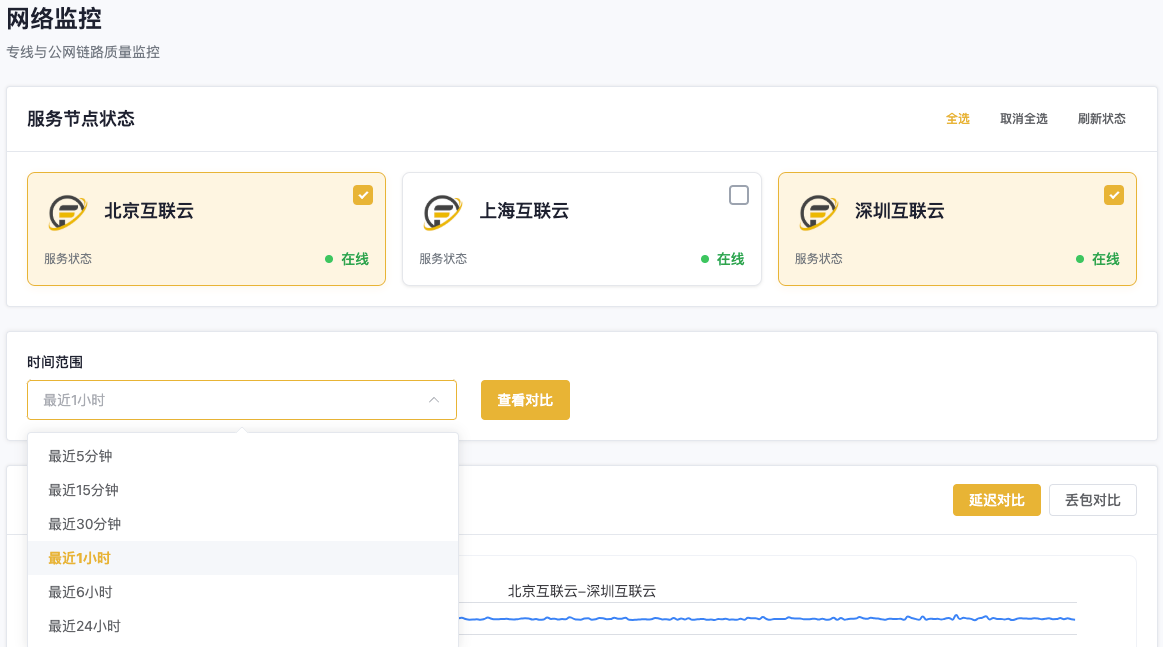Uncheck the 北京互联云 node checkbox
The image size is (1163, 647).
click(363, 195)
